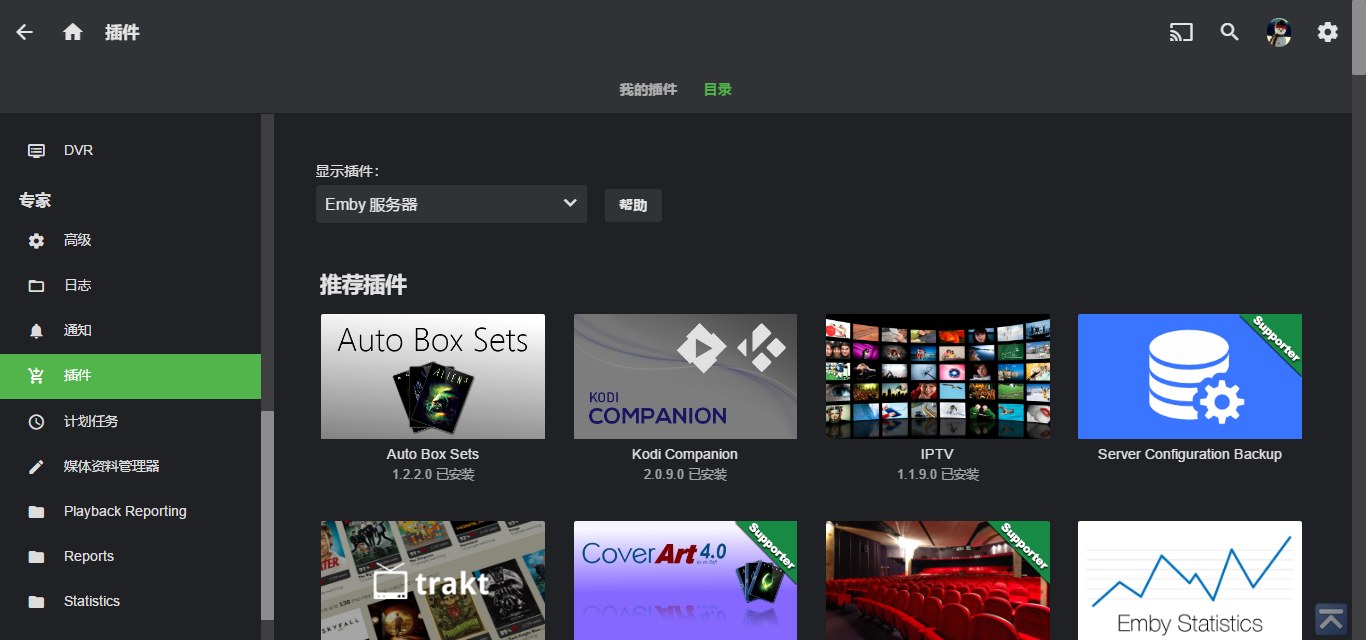
Task: Click the sidebar vertical scrollbar
Action: (x=267, y=515)
